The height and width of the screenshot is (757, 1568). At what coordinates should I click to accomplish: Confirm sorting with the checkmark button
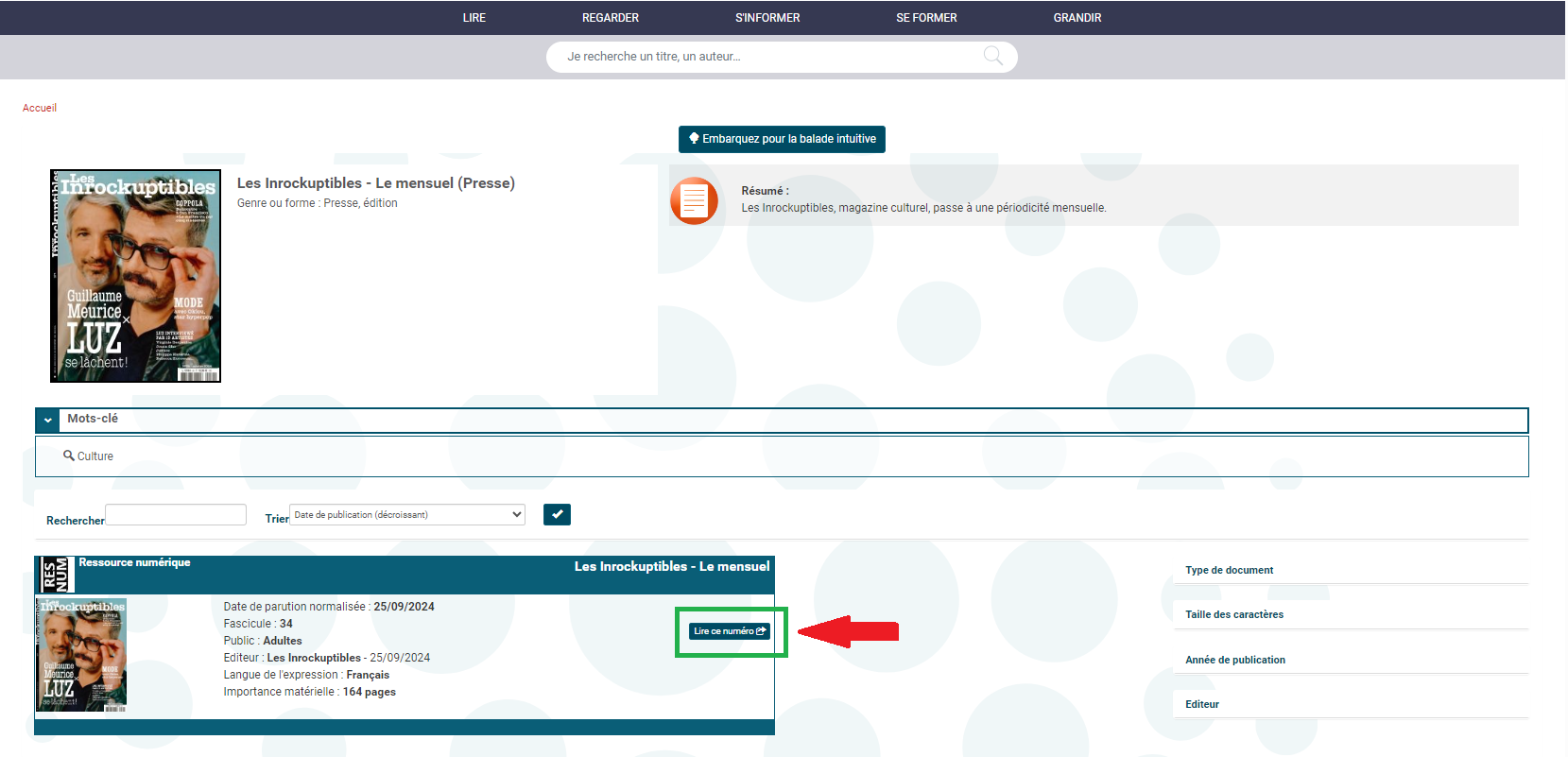click(x=557, y=514)
